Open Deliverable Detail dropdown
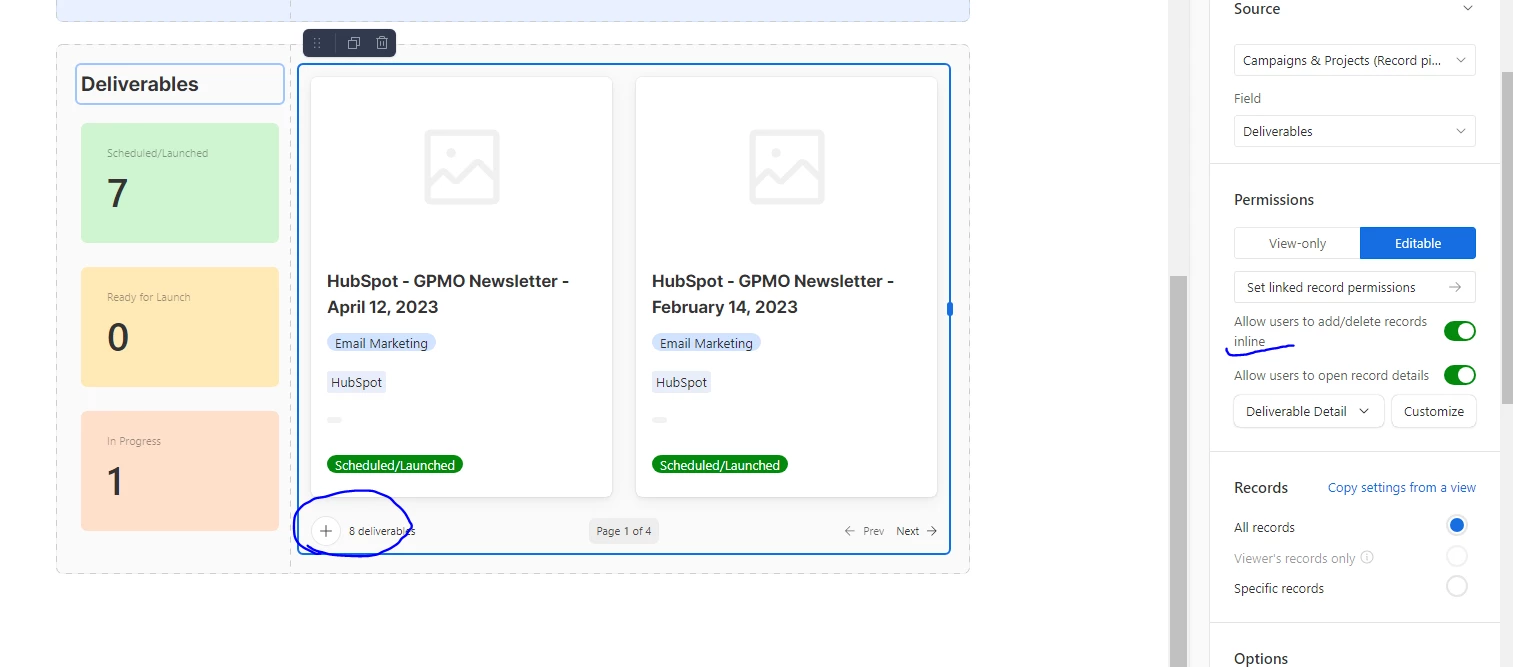The image size is (1513, 667). (1309, 411)
